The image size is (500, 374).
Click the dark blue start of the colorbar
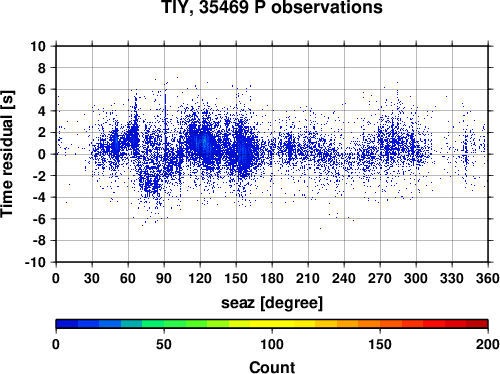coord(67,324)
